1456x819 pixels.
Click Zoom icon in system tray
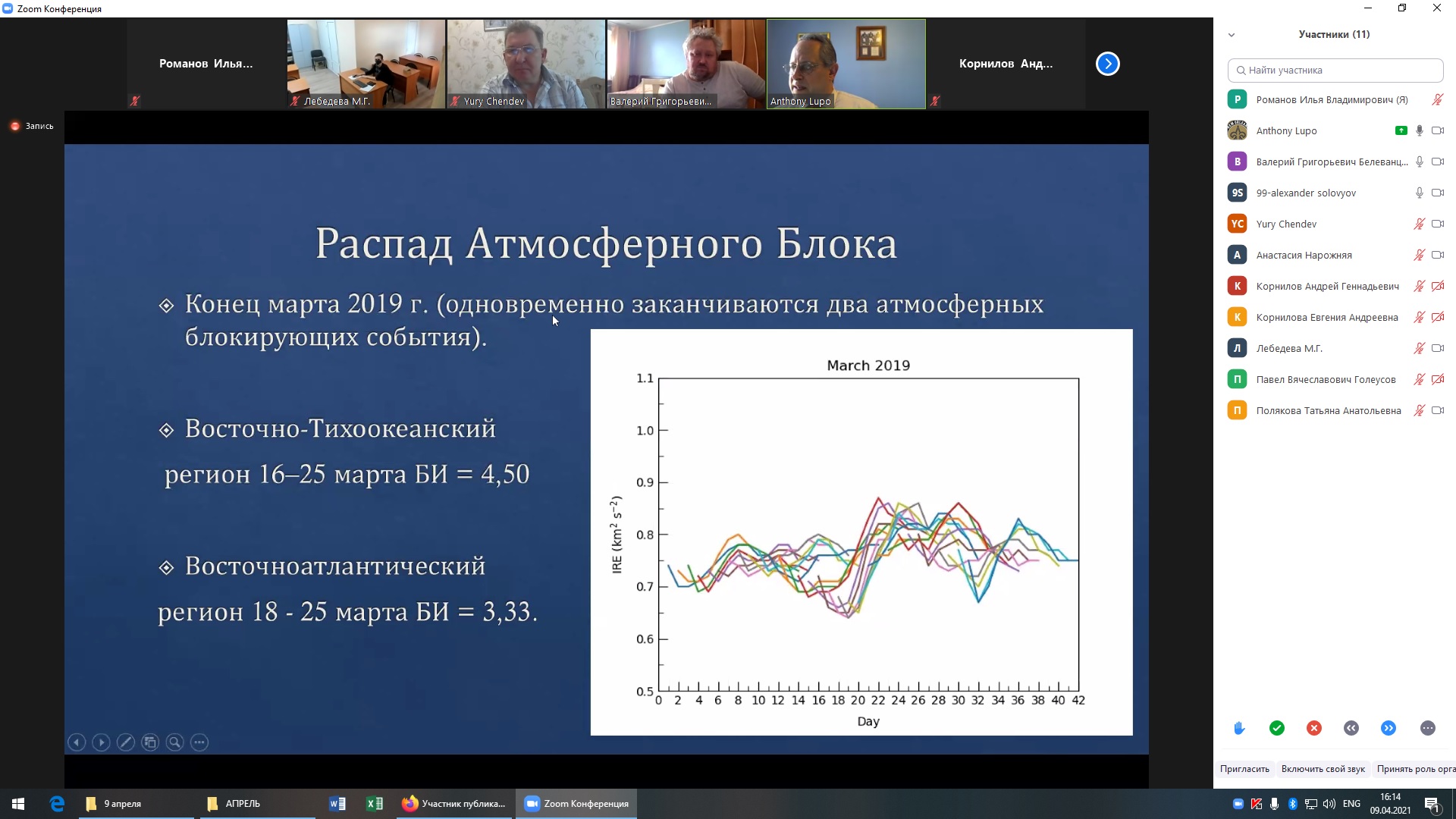[1238, 804]
